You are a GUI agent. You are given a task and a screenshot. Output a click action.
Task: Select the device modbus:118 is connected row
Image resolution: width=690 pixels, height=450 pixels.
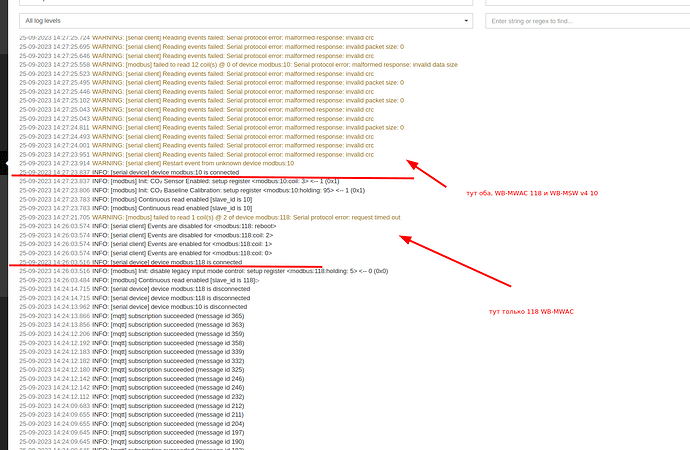tap(131, 262)
